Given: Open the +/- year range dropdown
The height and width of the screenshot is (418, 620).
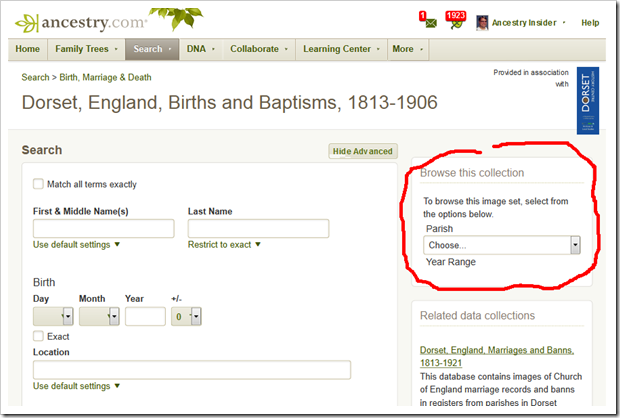Looking at the screenshot, I should [188, 316].
